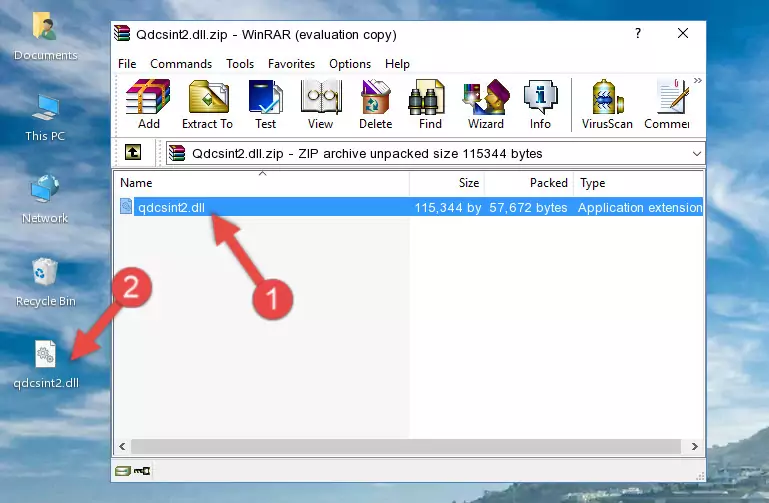Screen dimensions: 769x503
Task: Select qdcsint2.dll file on desktop
Action: coord(46,365)
